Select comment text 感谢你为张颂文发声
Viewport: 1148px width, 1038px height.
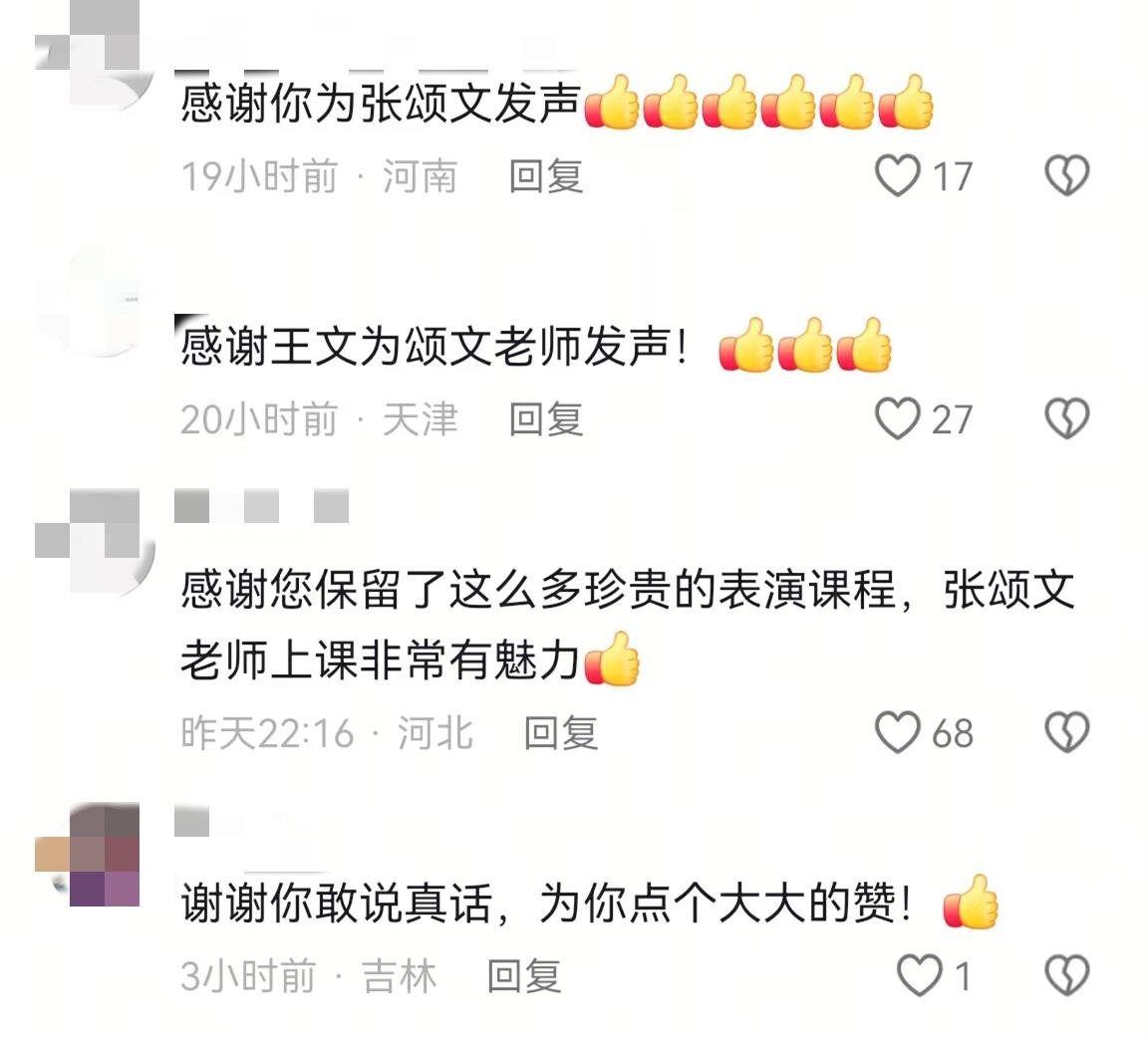tap(381, 103)
